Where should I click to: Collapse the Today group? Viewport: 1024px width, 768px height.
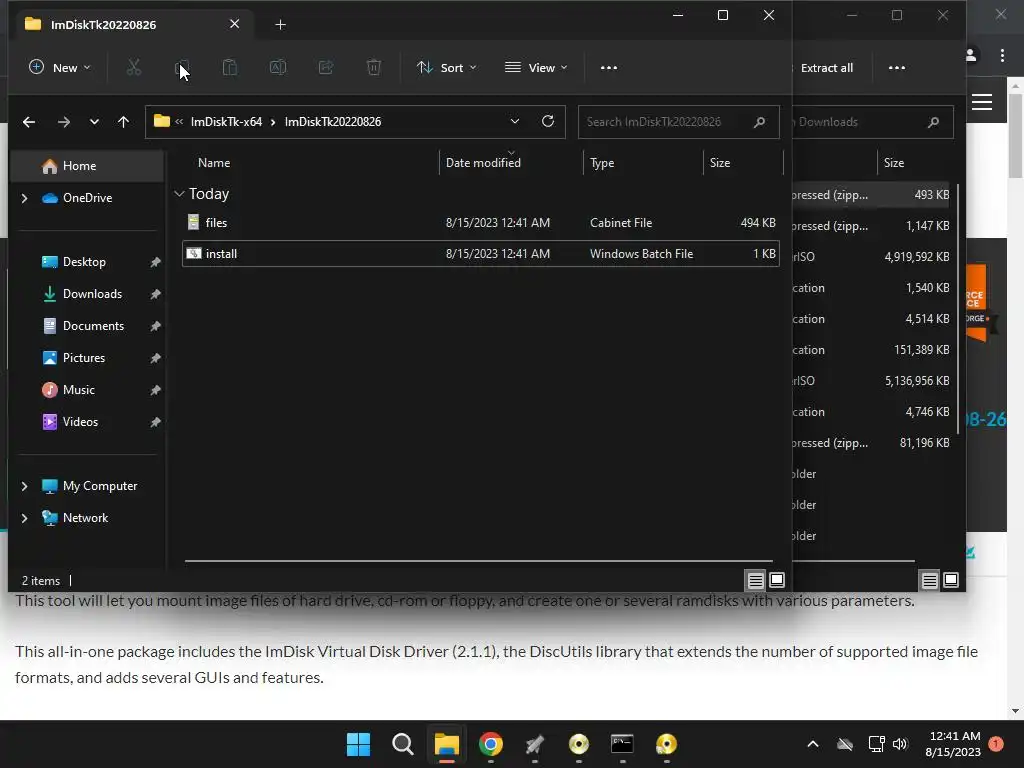pyautogui.click(x=180, y=194)
